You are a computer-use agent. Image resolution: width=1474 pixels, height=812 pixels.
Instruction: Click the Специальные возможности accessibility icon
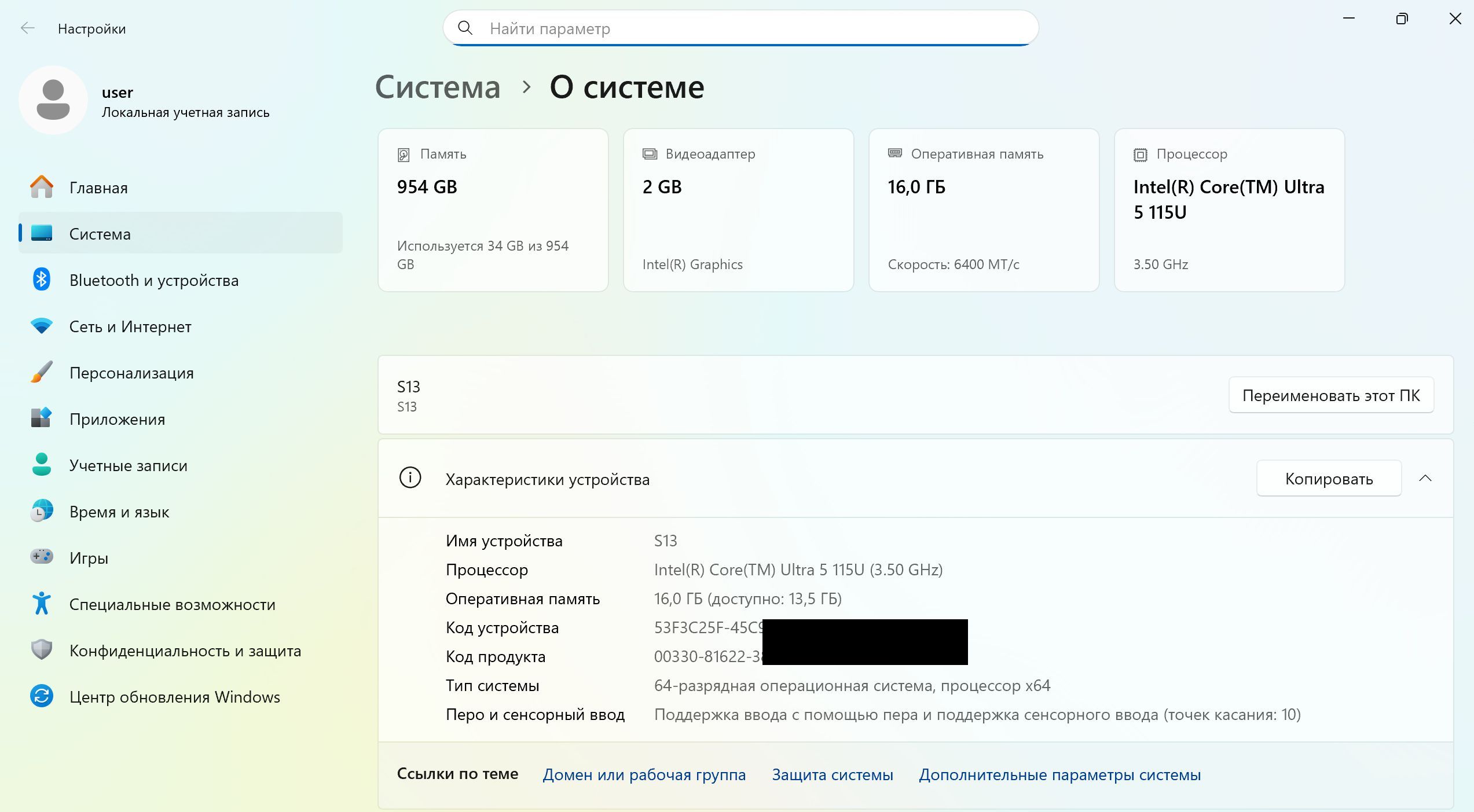(41, 604)
